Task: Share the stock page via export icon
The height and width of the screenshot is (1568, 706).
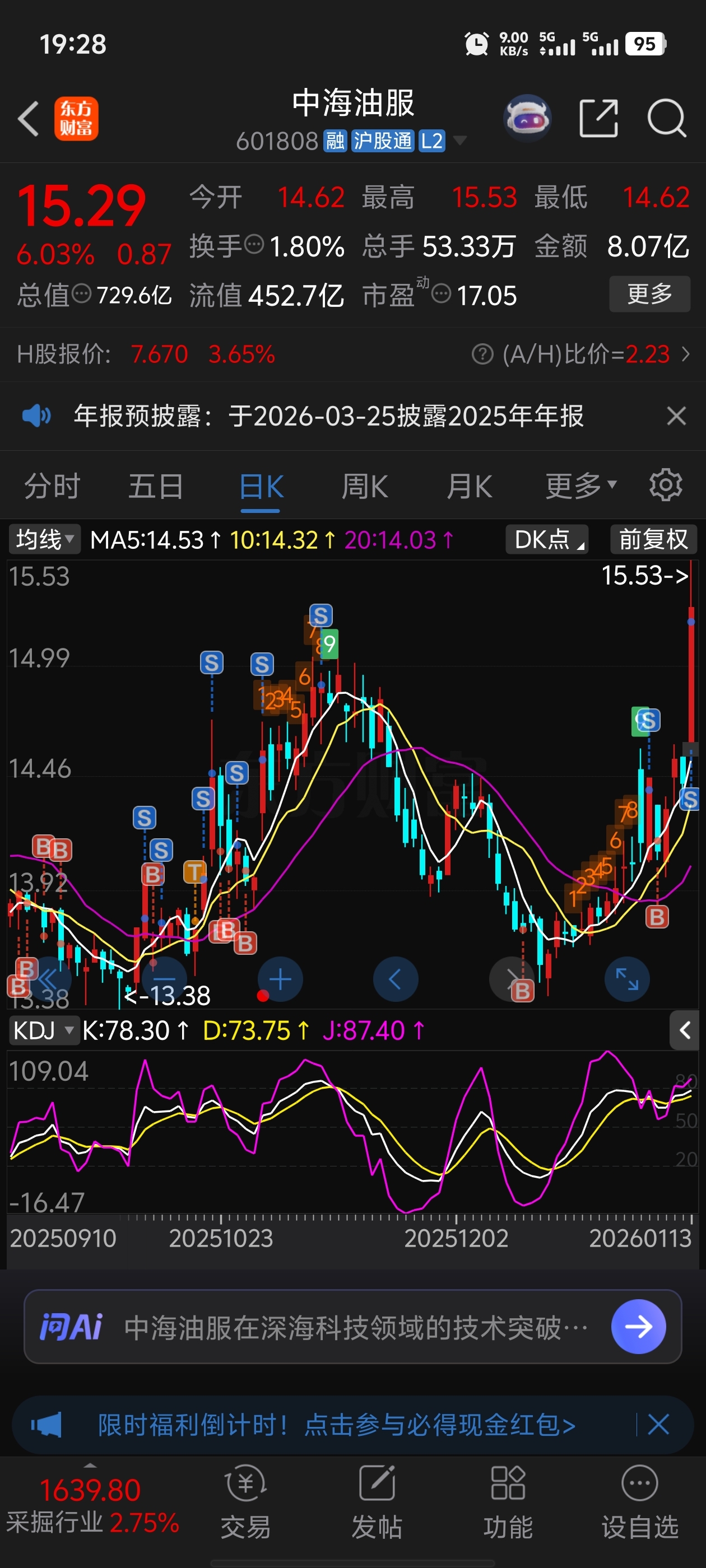Action: click(599, 118)
